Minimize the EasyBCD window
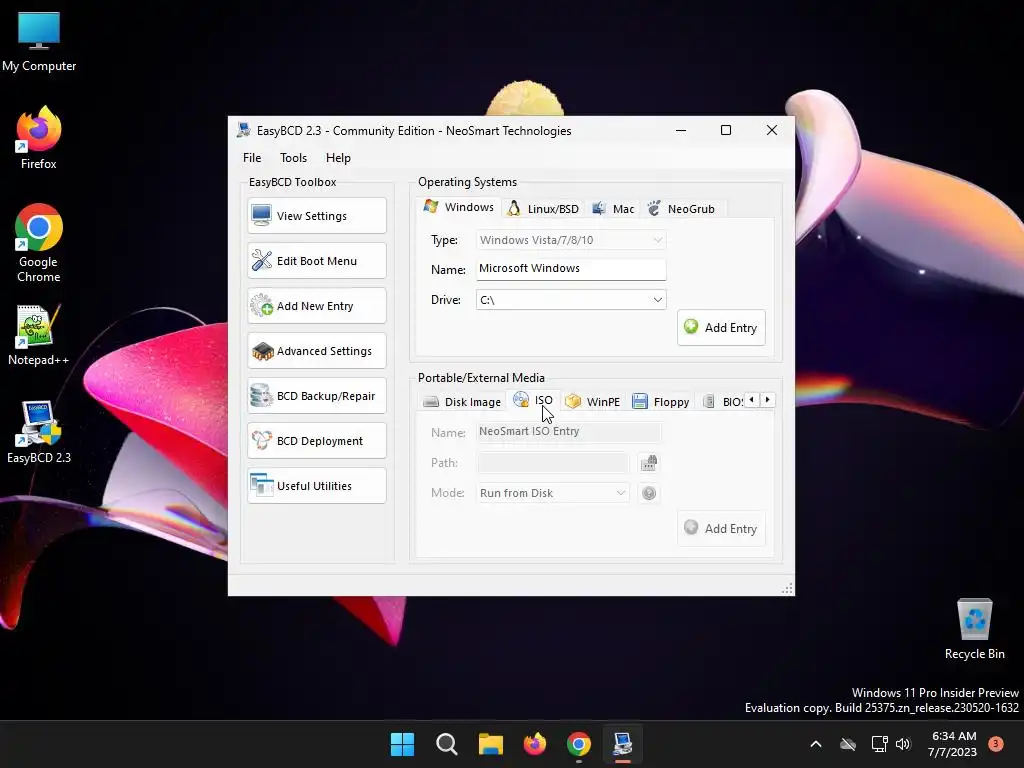This screenshot has height=768, width=1024. [x=680, y=130]
